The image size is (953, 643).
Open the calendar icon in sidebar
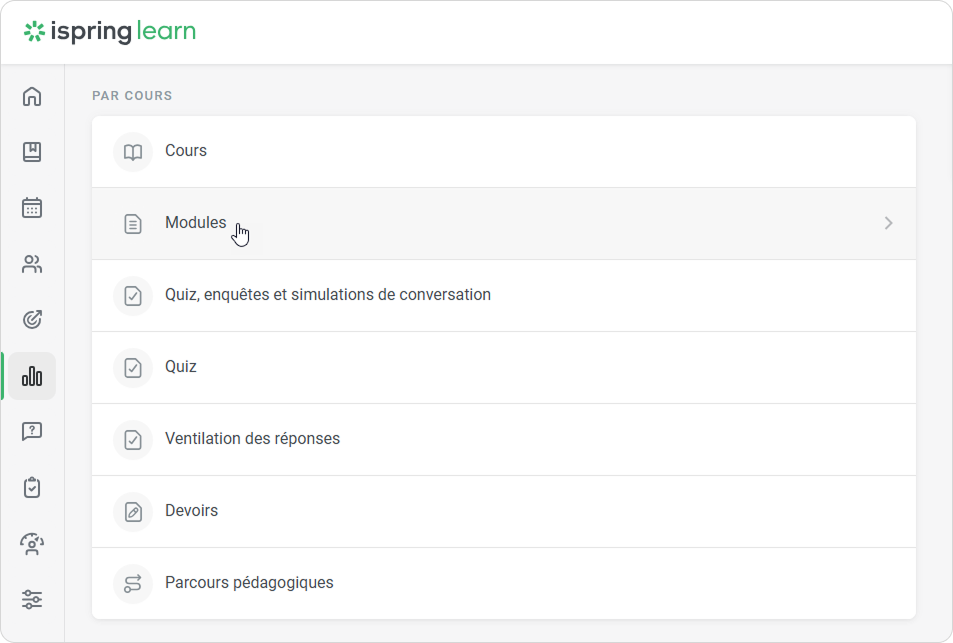(x=32, y=208)
